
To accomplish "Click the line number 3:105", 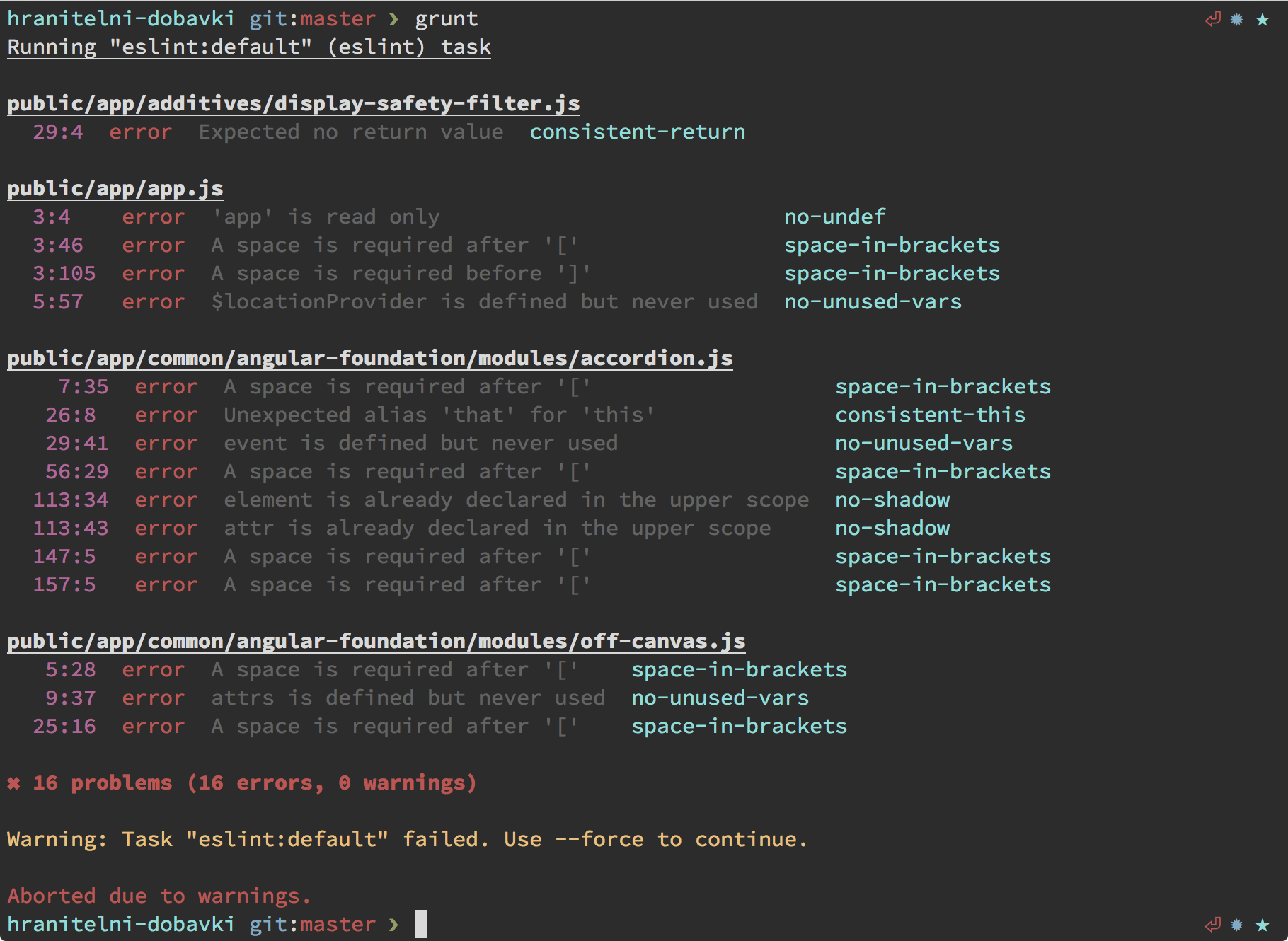I will pyautogui.click(x=64, y=274).
